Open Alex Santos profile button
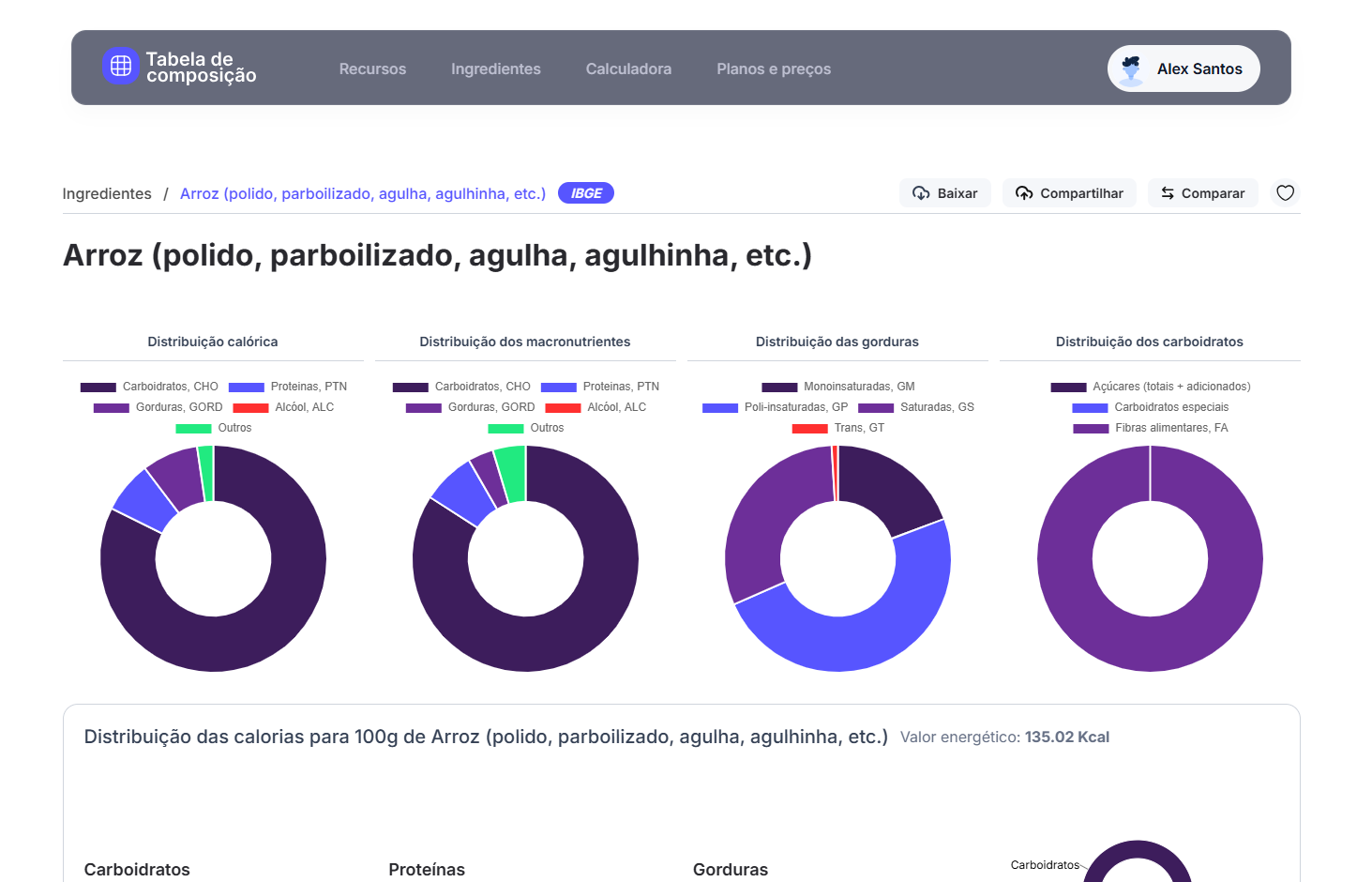This screenshot has height=882, width=1372. click(1184, 68)
